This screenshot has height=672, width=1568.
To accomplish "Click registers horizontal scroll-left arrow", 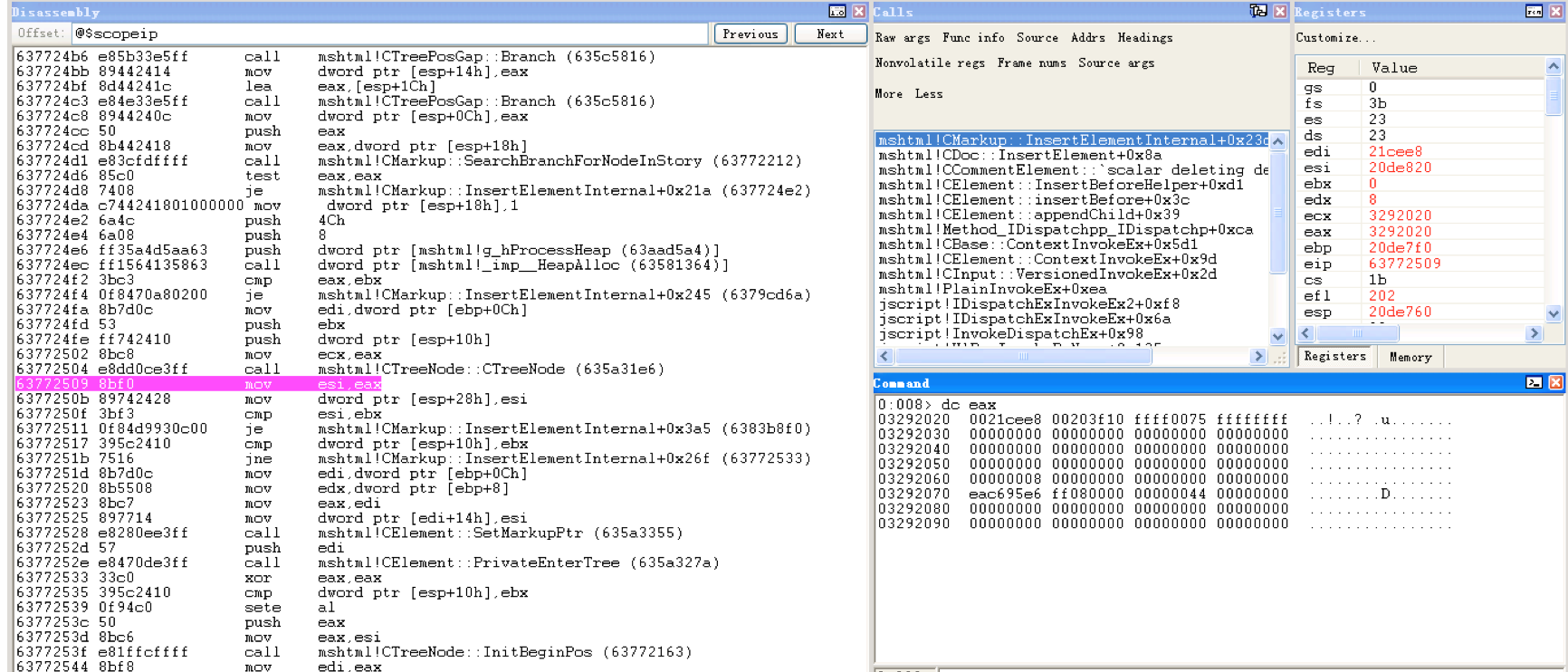I will [x=1305, y=333].
